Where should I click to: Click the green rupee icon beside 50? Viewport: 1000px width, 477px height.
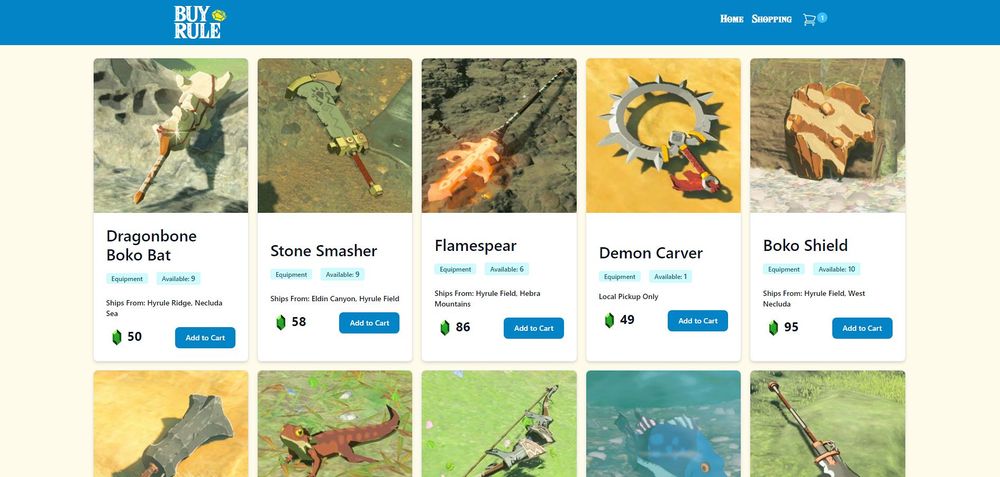click(117, 337)
